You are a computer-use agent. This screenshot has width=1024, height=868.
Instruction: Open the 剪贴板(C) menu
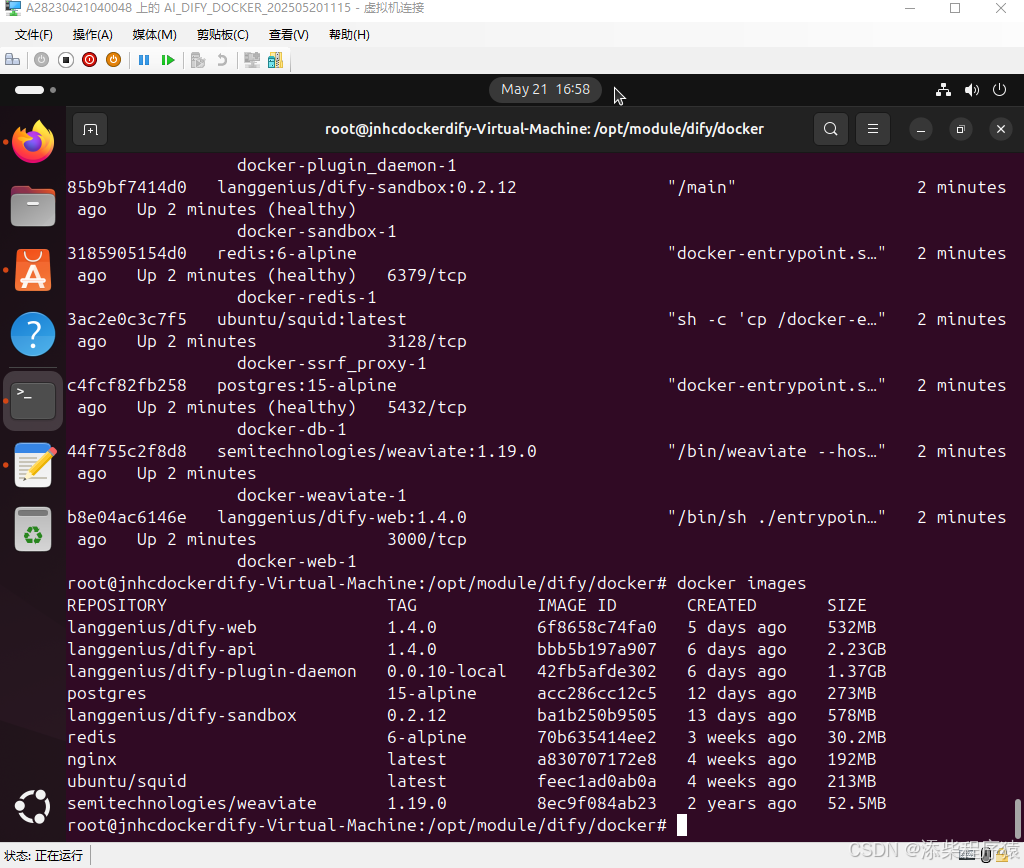pyautogui.click(x=223, y=35)
